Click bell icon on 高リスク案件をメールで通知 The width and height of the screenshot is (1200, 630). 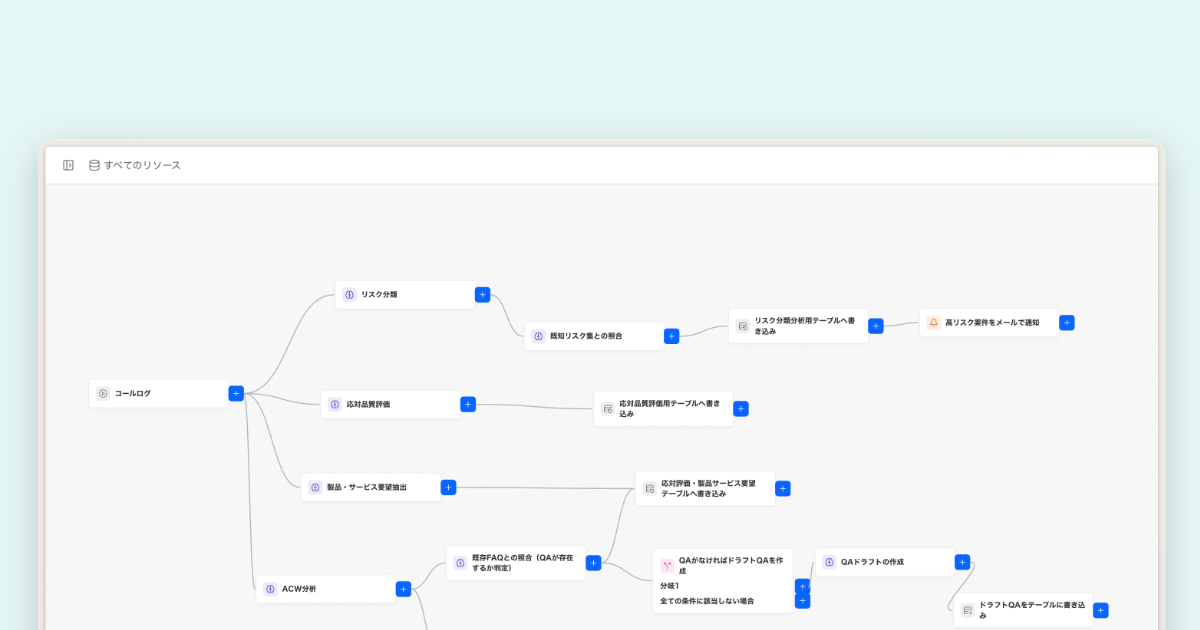pos(933,323)
